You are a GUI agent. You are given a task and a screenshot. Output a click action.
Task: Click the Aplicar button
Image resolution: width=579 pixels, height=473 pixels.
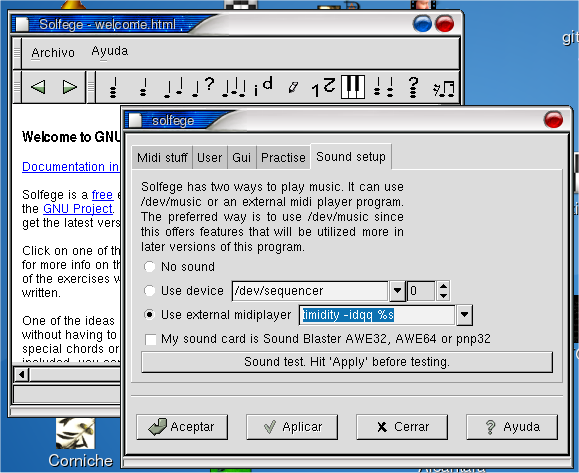(292, 427)
